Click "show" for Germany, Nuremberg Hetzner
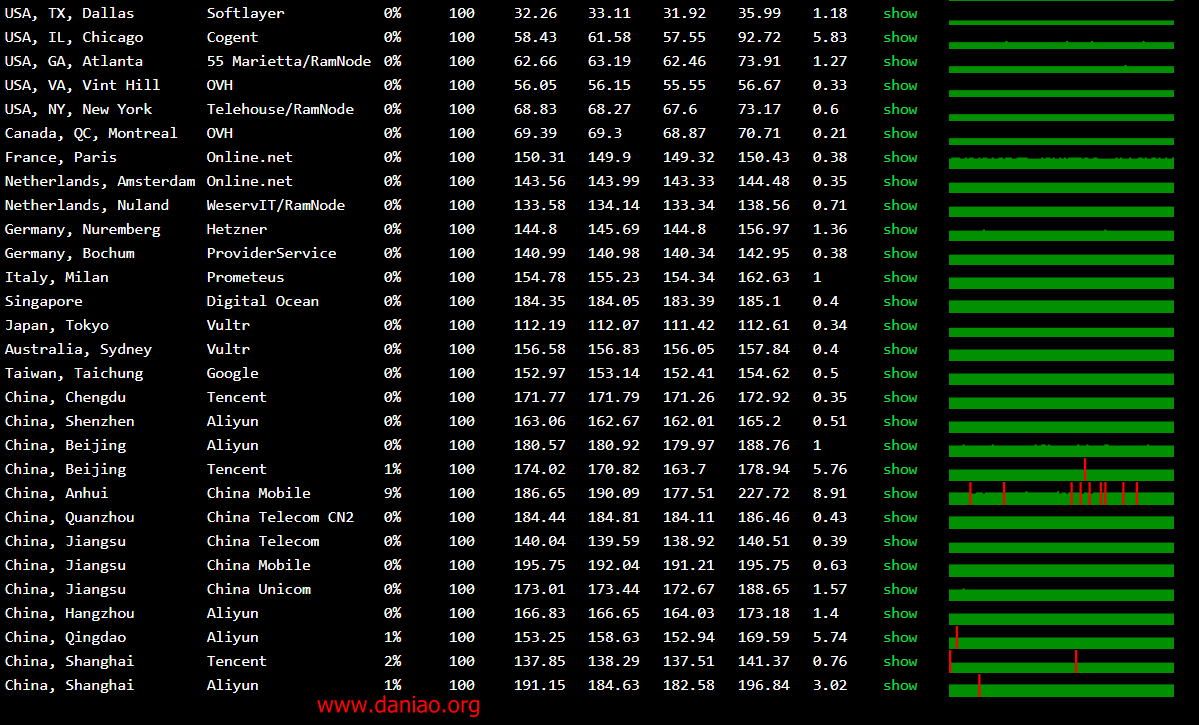This screenshot has width=1199, height=725. tap(900, 229)
